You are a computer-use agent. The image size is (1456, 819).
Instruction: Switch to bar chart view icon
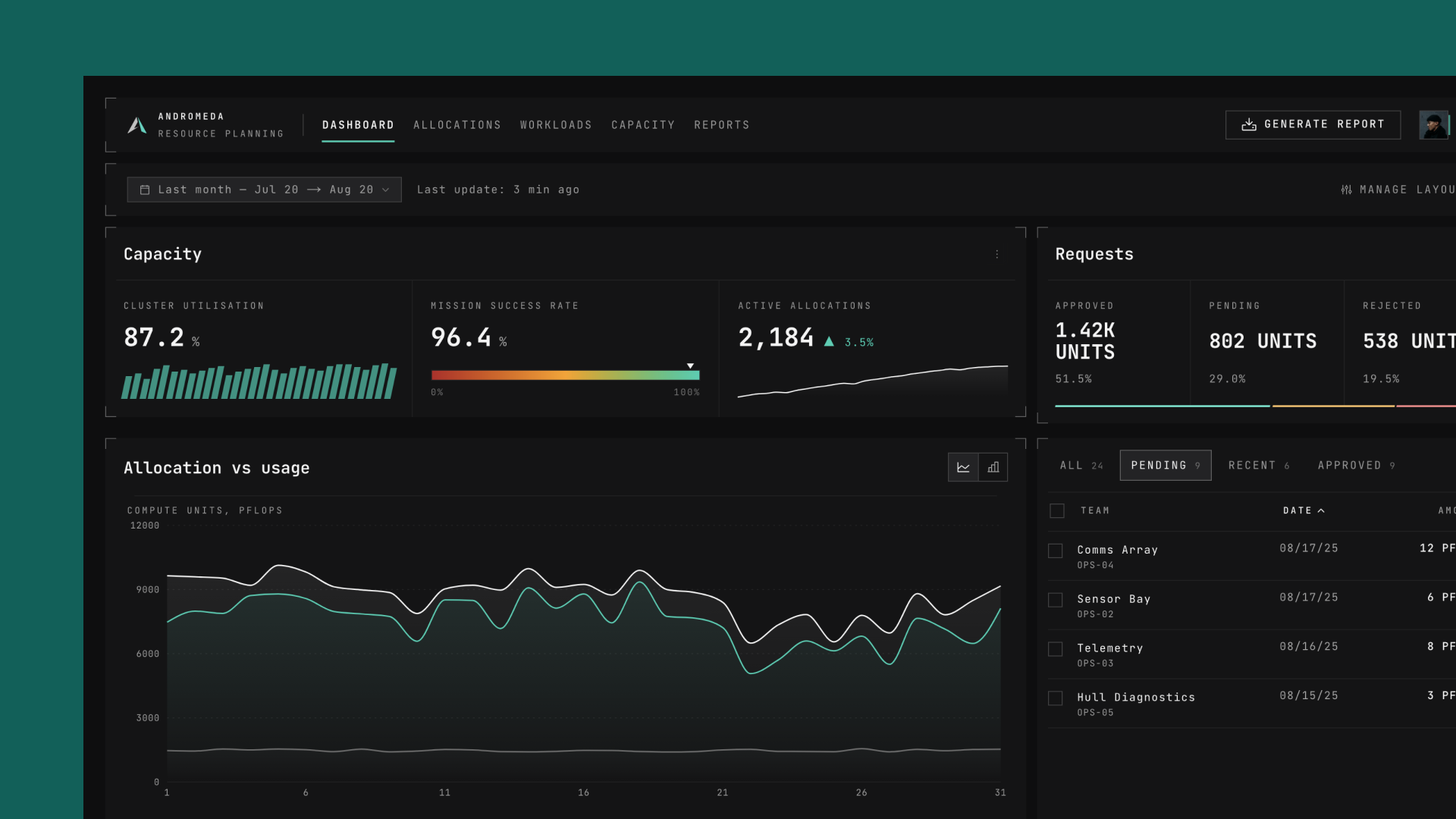(993, 467)
